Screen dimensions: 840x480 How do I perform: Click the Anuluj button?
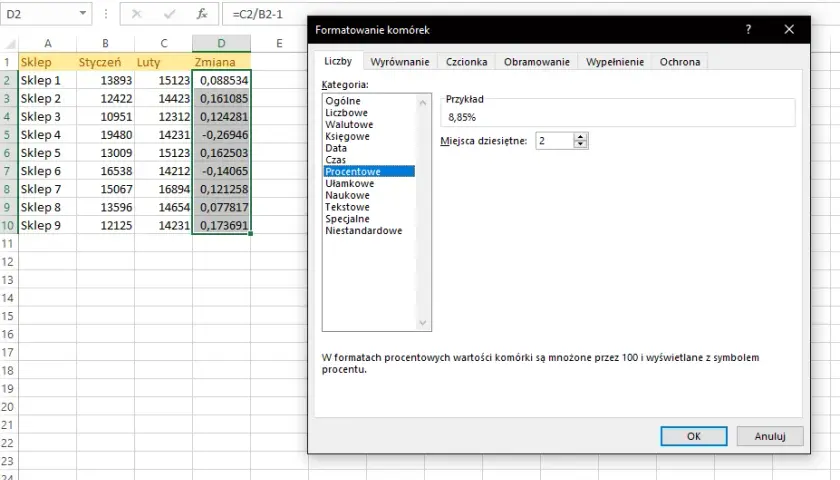(x=770, y=436)
